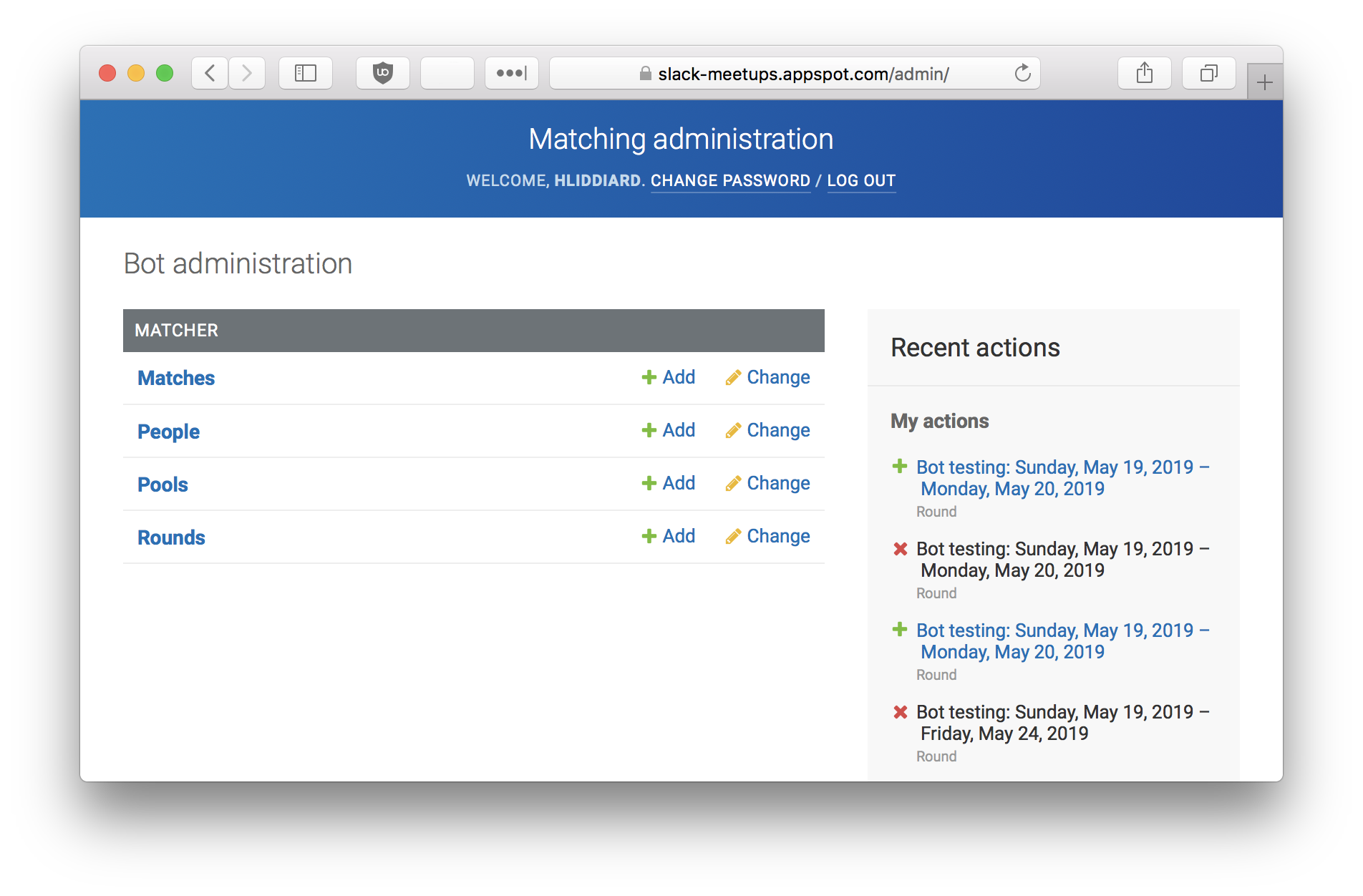Click deleted Bot testing Friday May 24 entry

point(1062,723)
